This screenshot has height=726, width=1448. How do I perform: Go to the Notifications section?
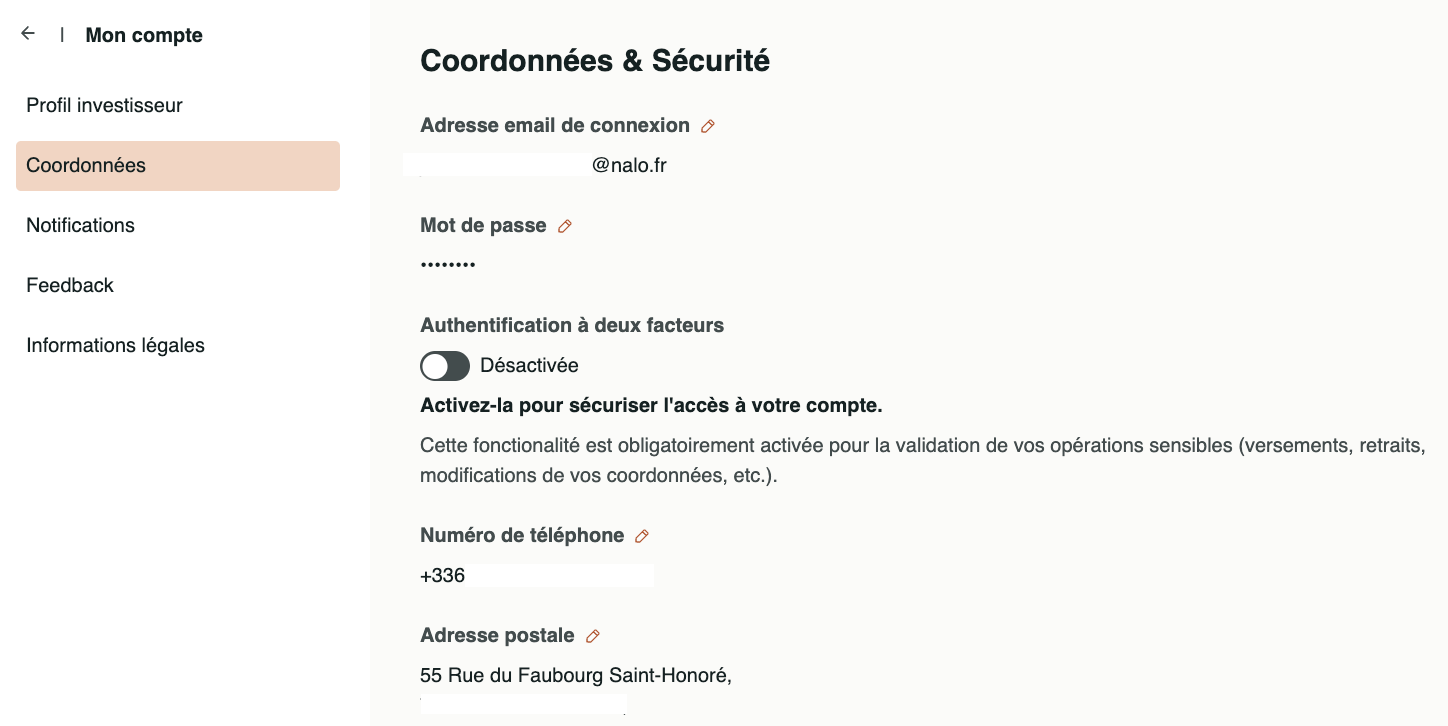[x=80, y=225]
